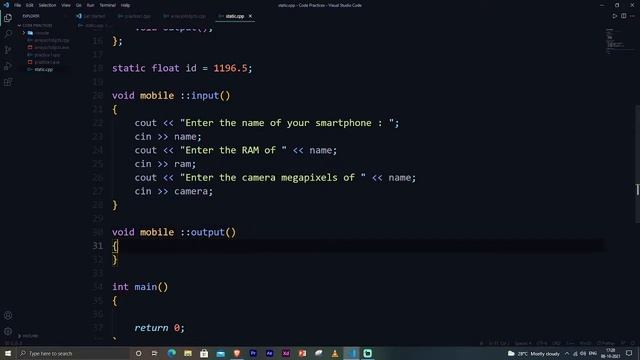Open Task View on the taskbar

coord(155,353)
